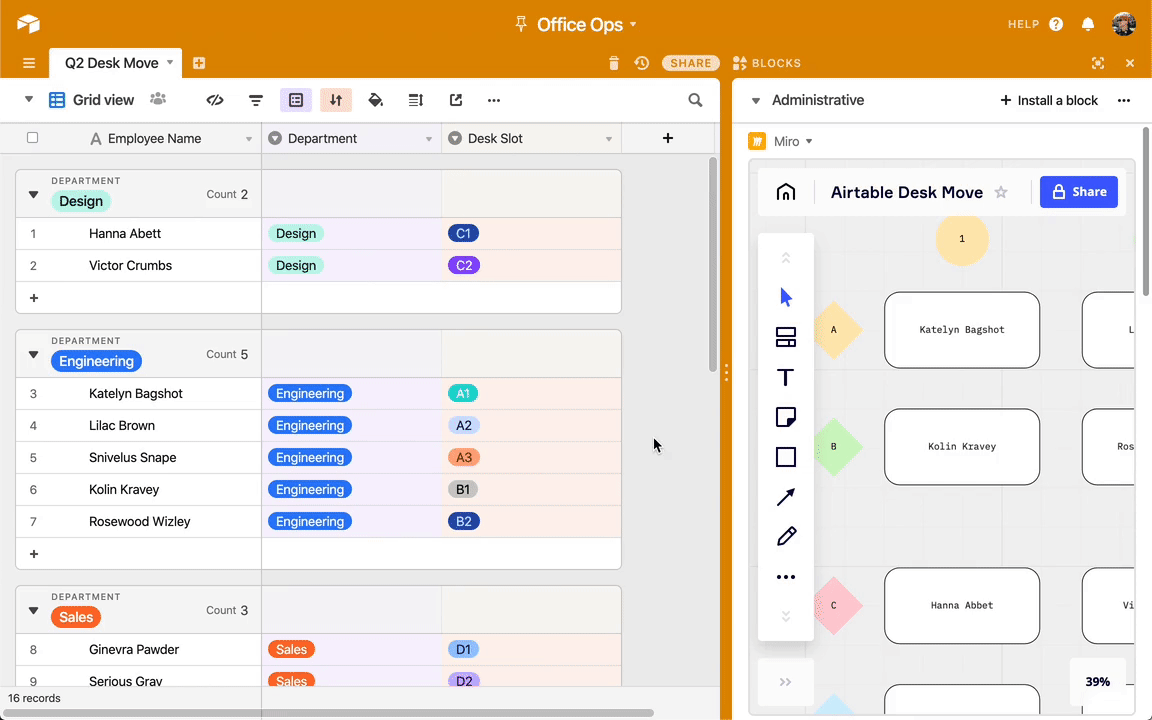Viewport: 1152px width, 720px height.
Task: Click the A3 desk slot tag
Action: 464,458
